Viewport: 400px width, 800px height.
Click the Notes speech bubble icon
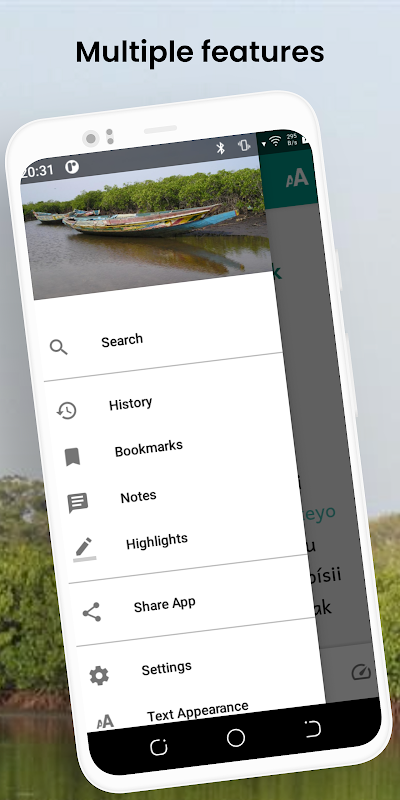78,503
